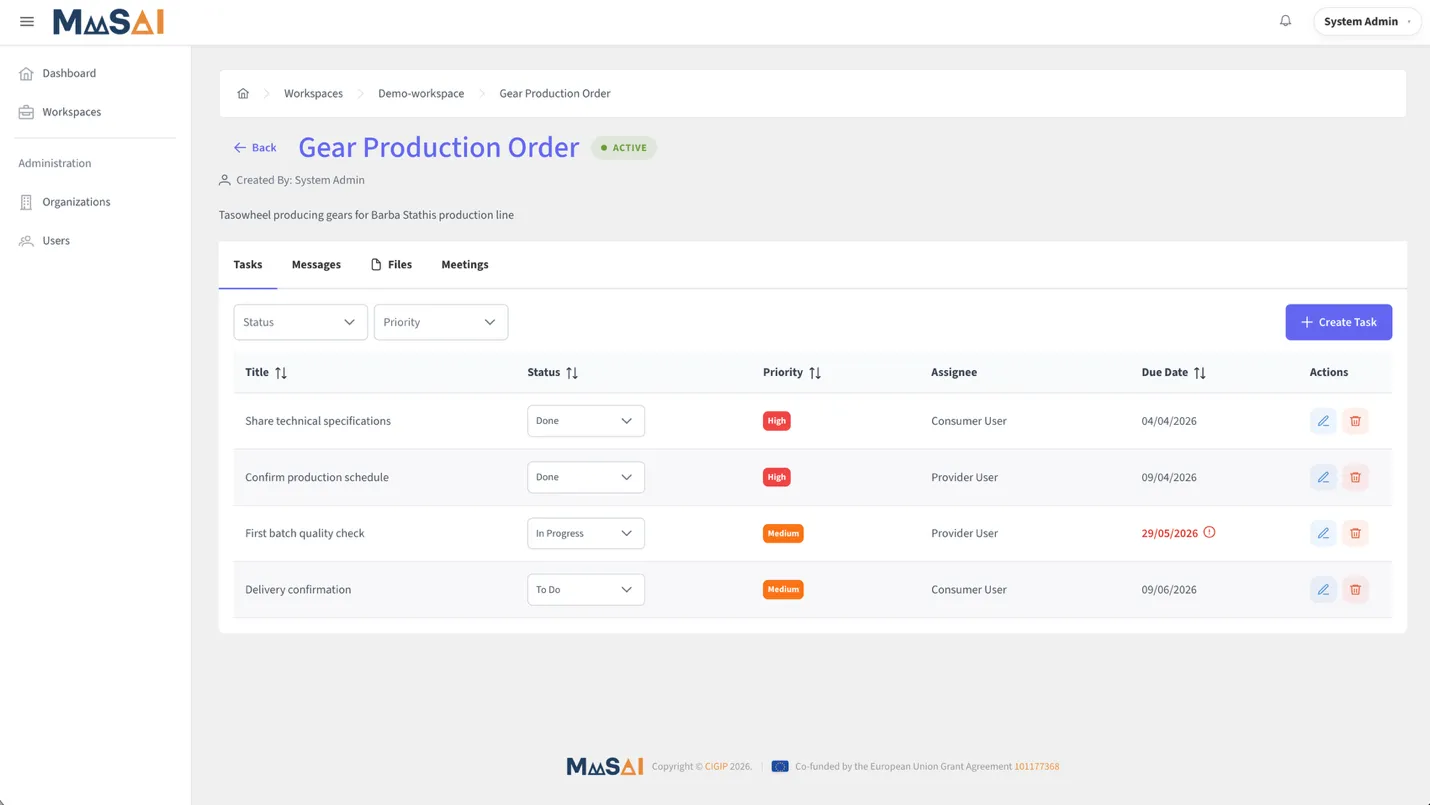
Task: Go back with the Back link
Action: pyautogui.click(x=255, y=147)
